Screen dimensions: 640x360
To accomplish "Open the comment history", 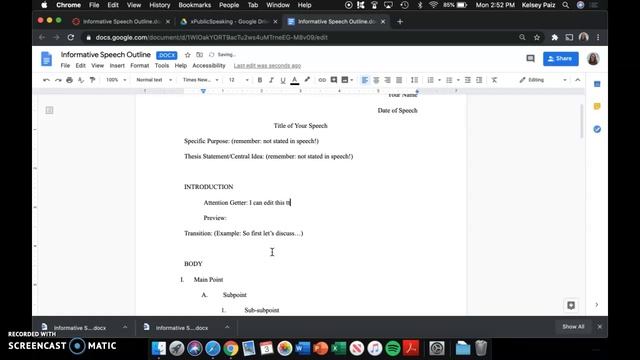I will pos(530,59).
